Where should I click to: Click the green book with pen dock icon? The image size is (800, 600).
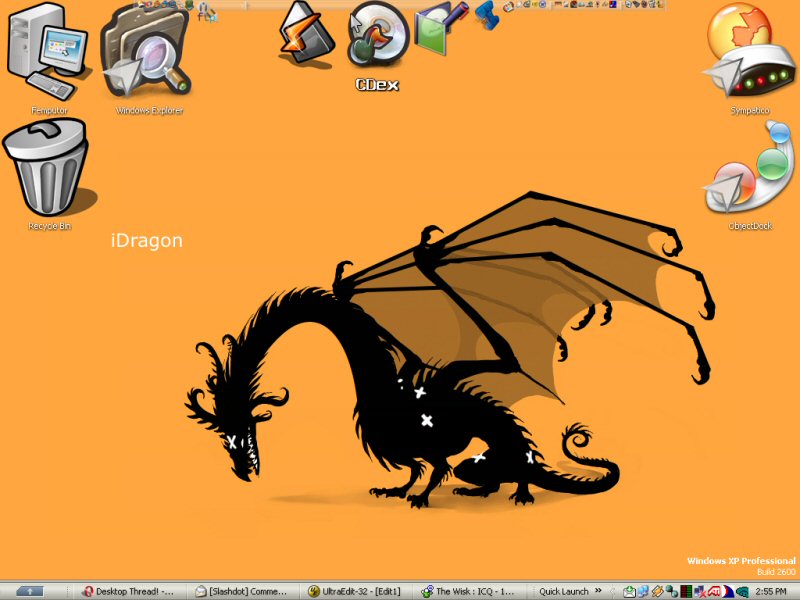(441, 28)
